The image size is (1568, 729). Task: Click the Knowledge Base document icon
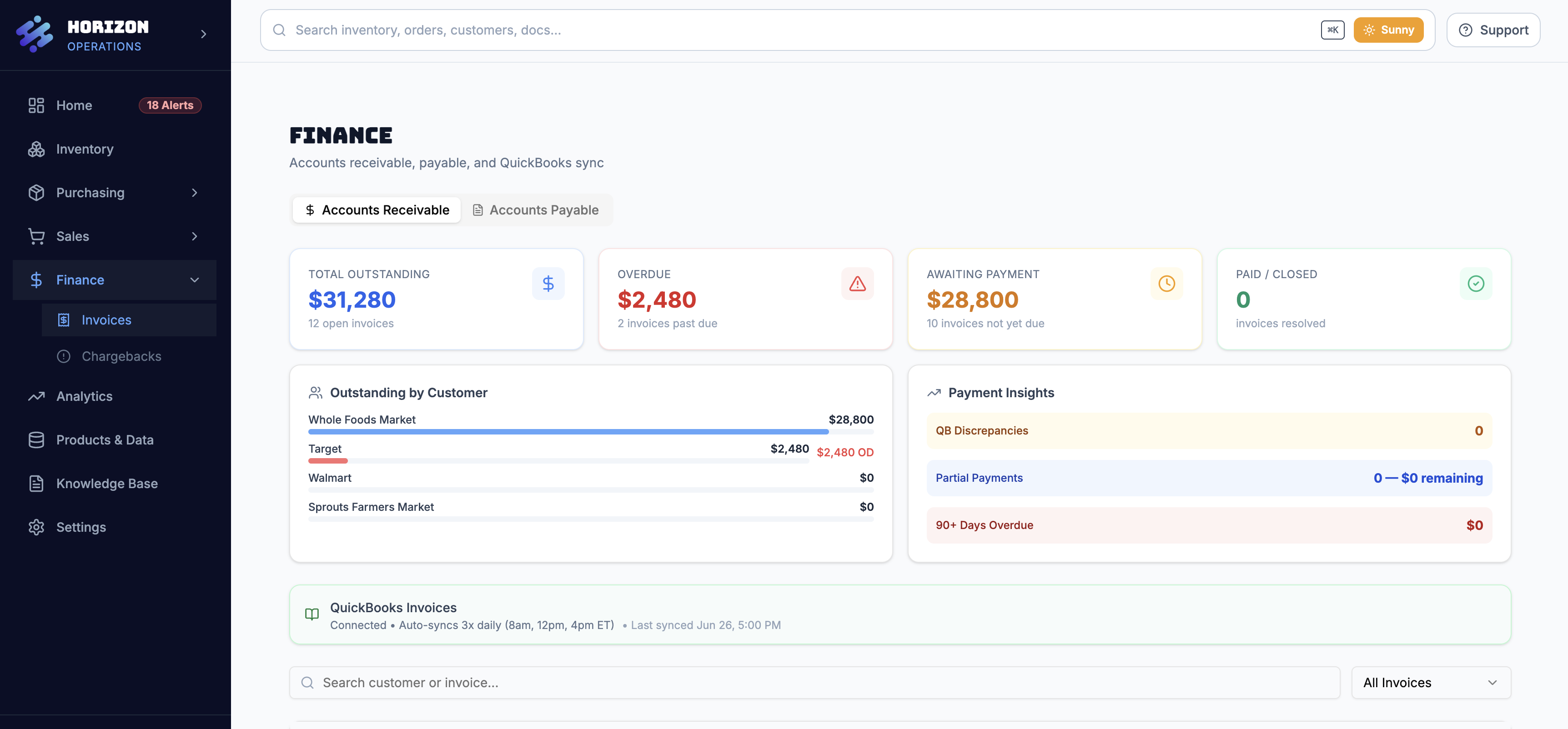(x=36, y=484)
